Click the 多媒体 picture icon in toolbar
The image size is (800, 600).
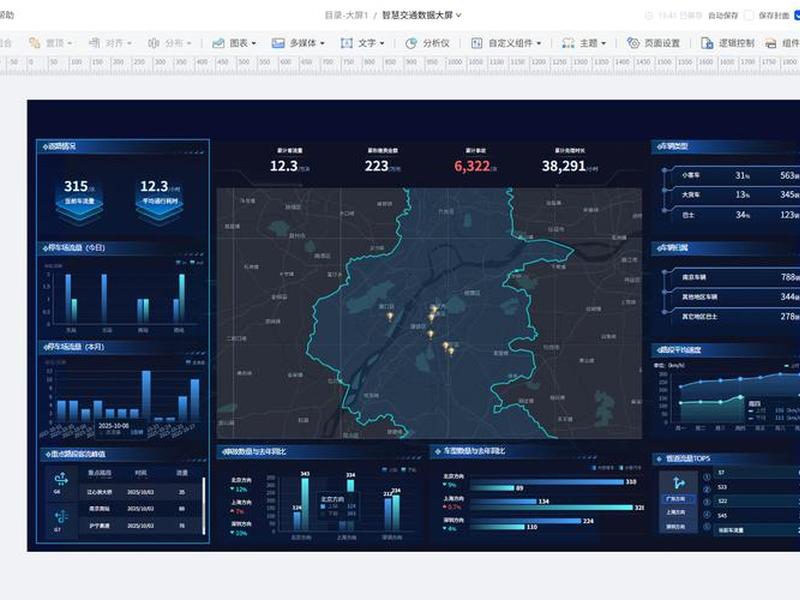(x=278, y=43)
